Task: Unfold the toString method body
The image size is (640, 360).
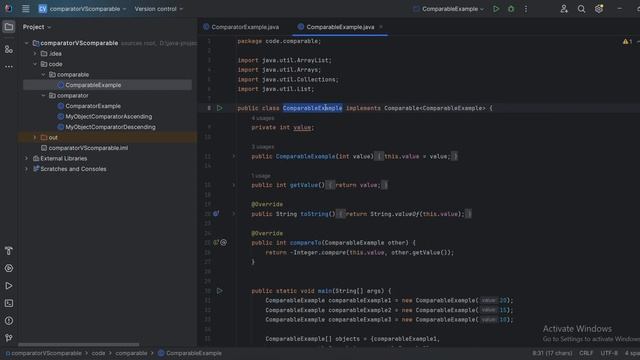Action: tap(234, 213)
